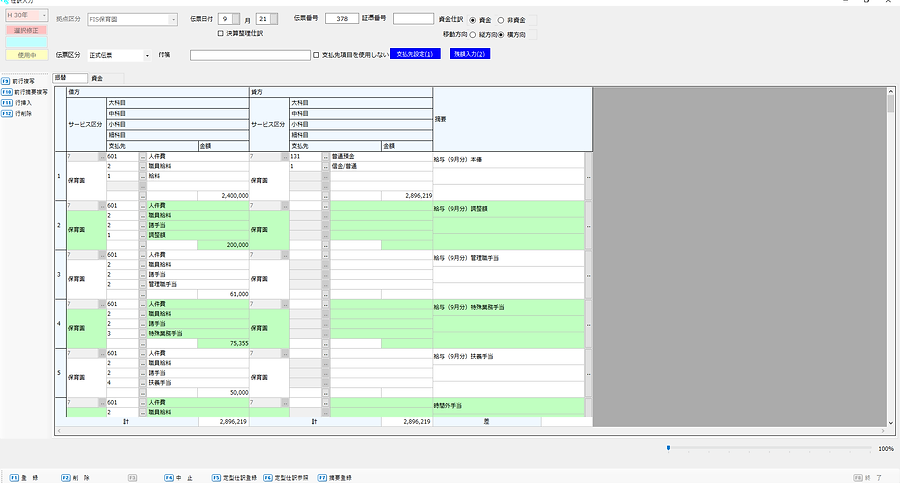Click the F10 previous summary copy shortcut
Screen dimensions: 900x483
pyautogui.click(x=25, y=92)
